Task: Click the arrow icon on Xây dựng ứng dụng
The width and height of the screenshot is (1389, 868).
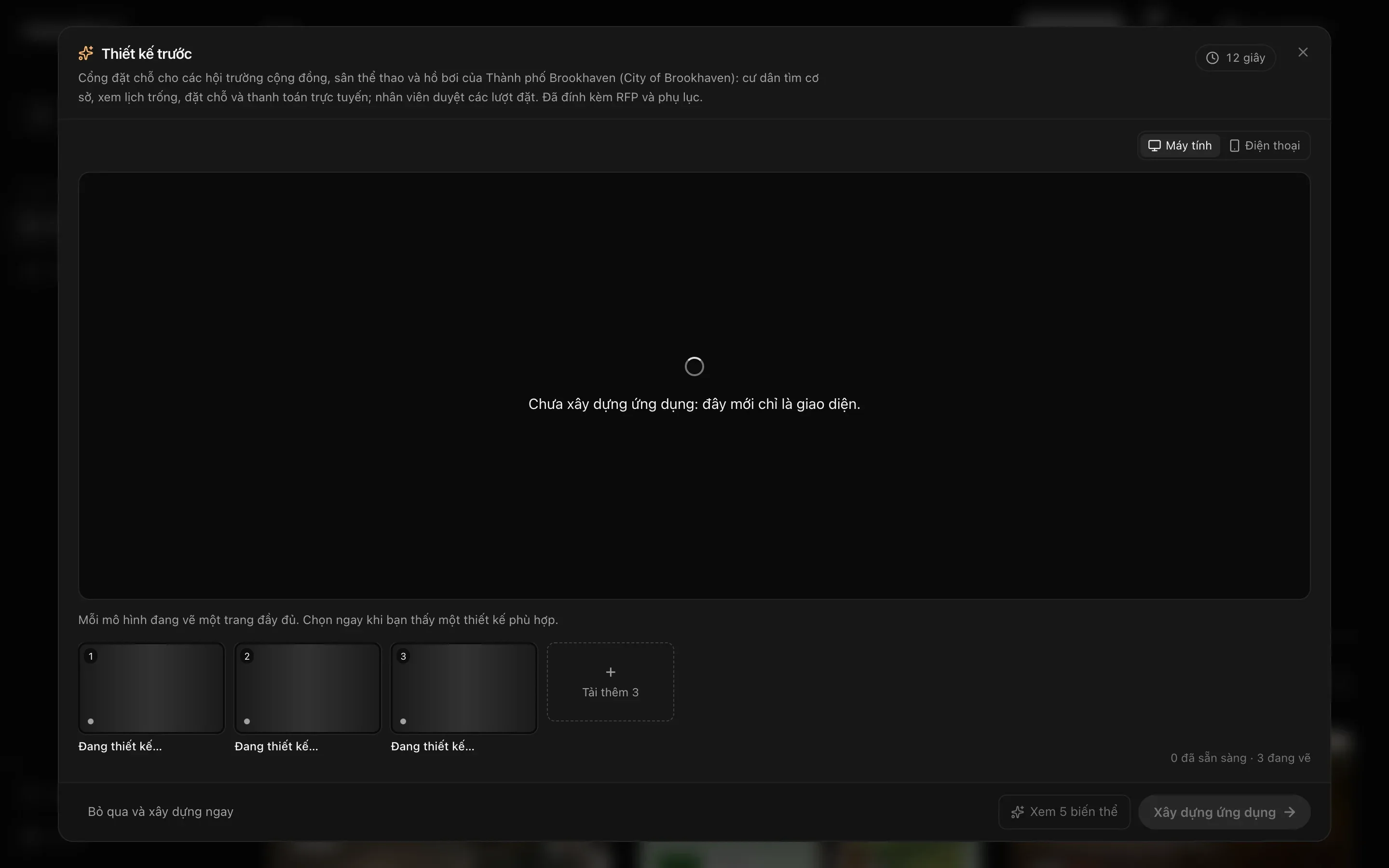Action: coord(1290,813)
